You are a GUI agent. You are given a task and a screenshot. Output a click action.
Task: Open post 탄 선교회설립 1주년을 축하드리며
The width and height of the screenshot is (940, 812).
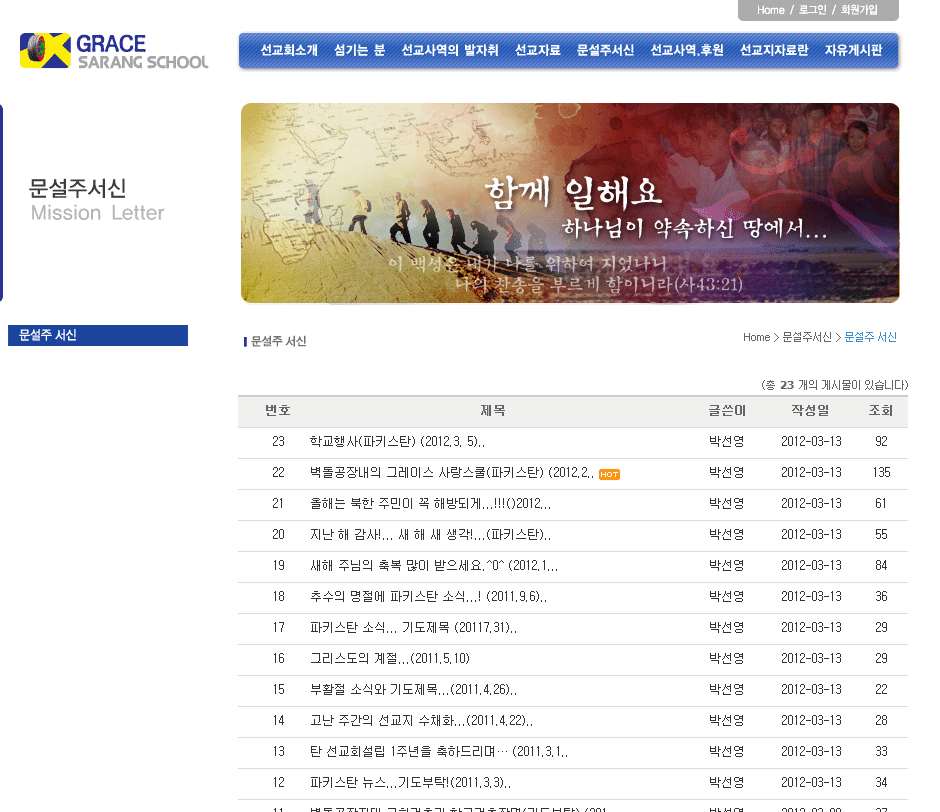coord(439,752)
